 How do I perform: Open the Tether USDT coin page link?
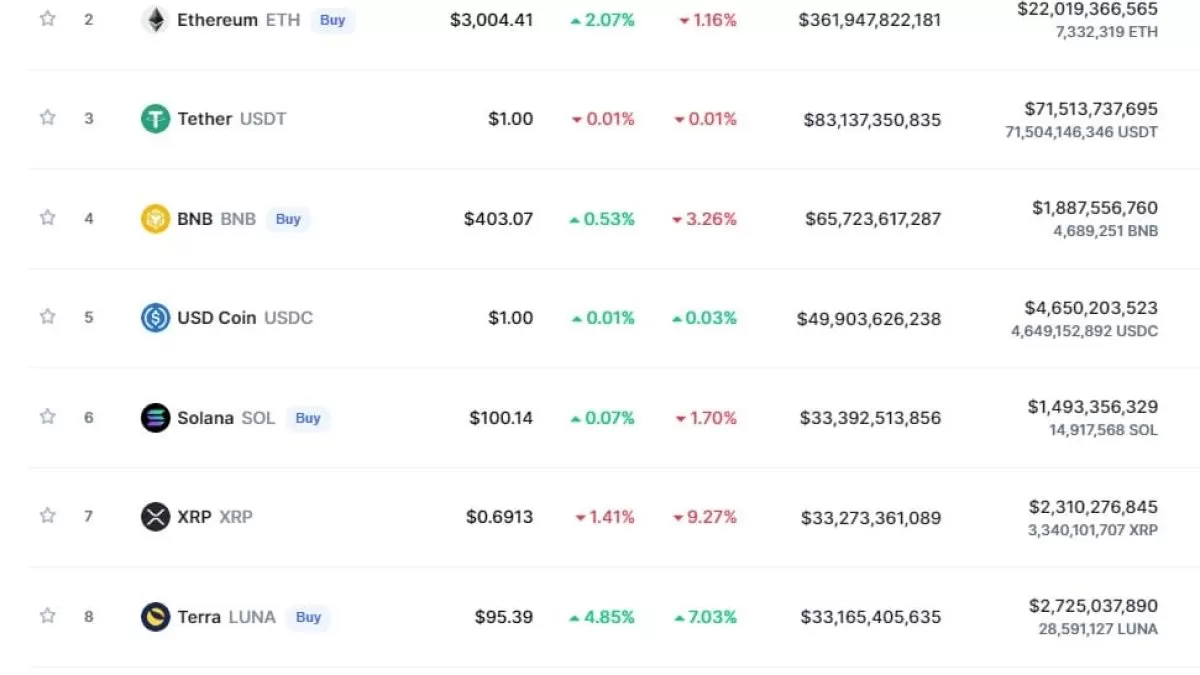click(231, 119)
